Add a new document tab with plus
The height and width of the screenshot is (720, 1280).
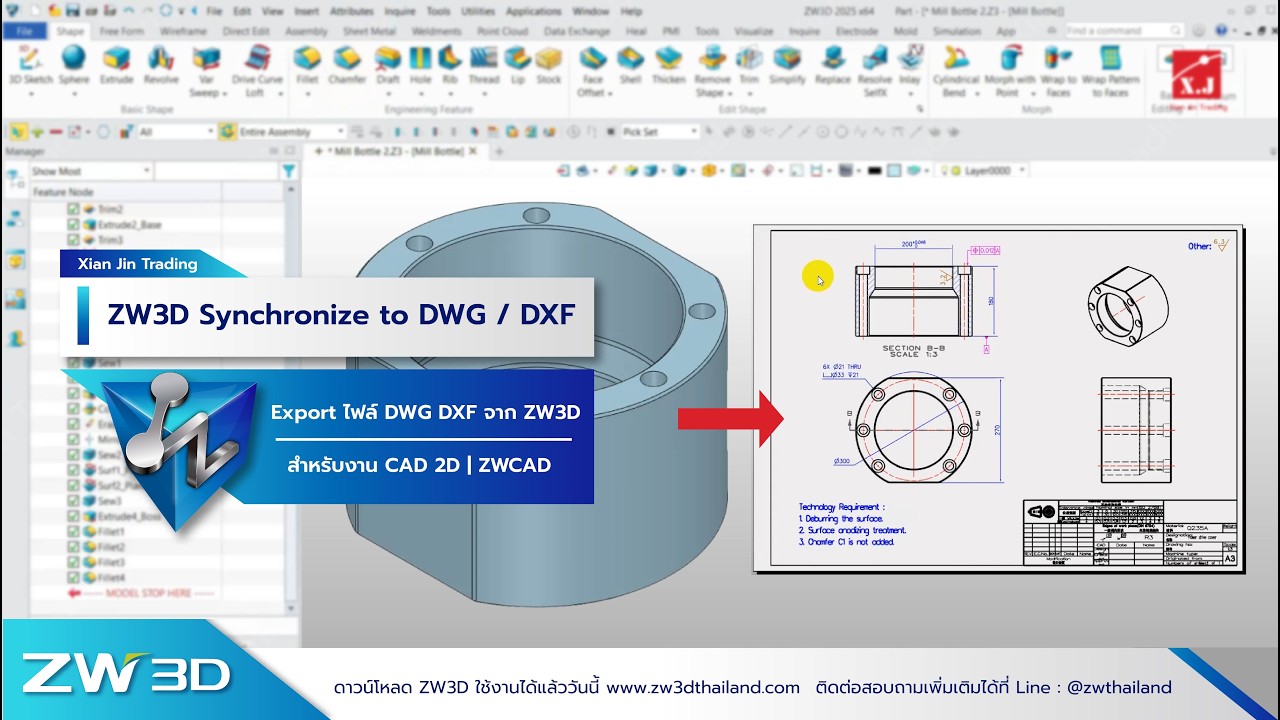point(498,151)
